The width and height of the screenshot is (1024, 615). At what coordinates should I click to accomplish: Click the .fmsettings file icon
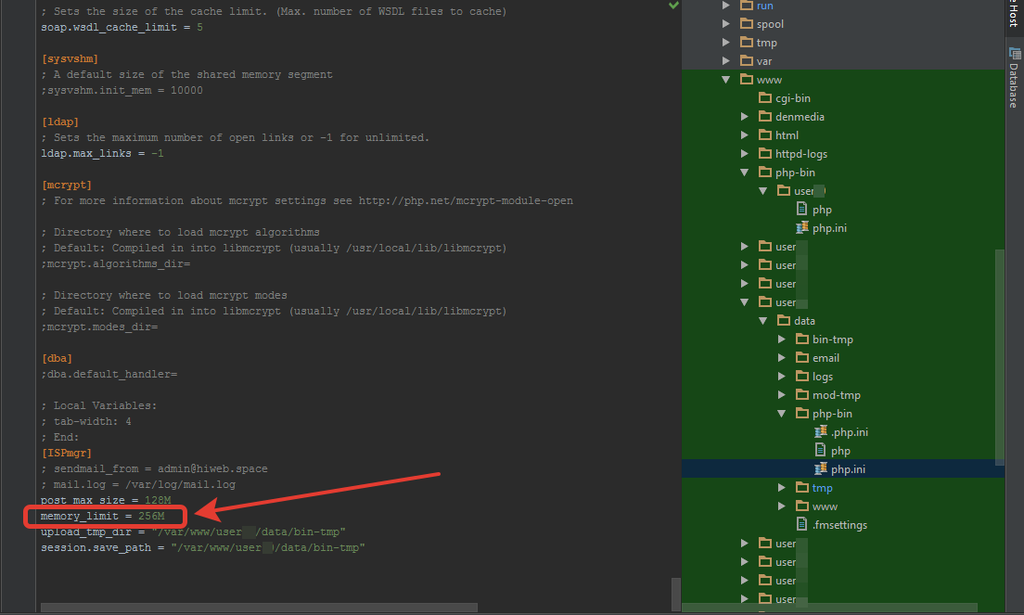(x=802, y=524)
